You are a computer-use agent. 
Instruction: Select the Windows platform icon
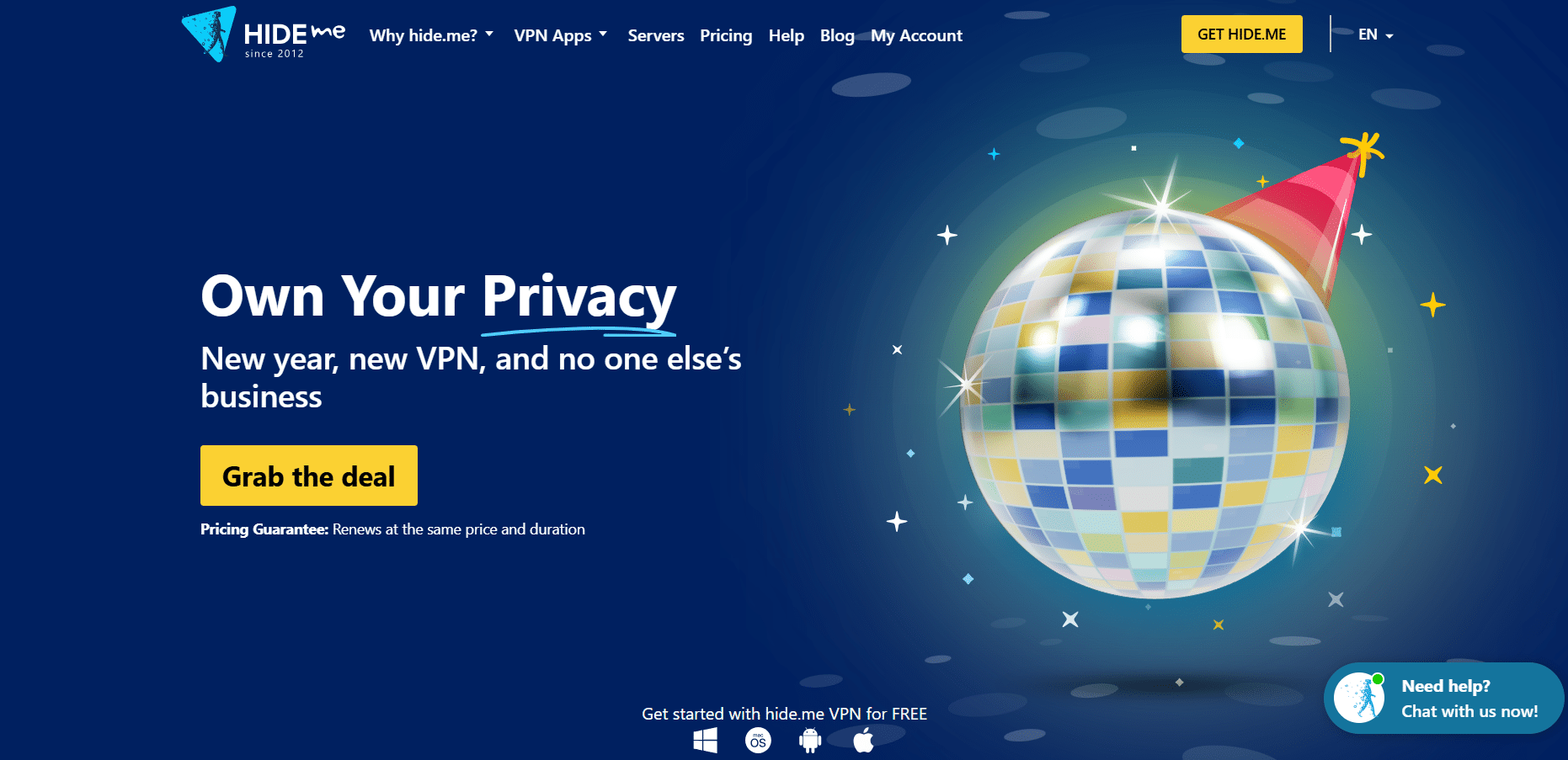705,741
